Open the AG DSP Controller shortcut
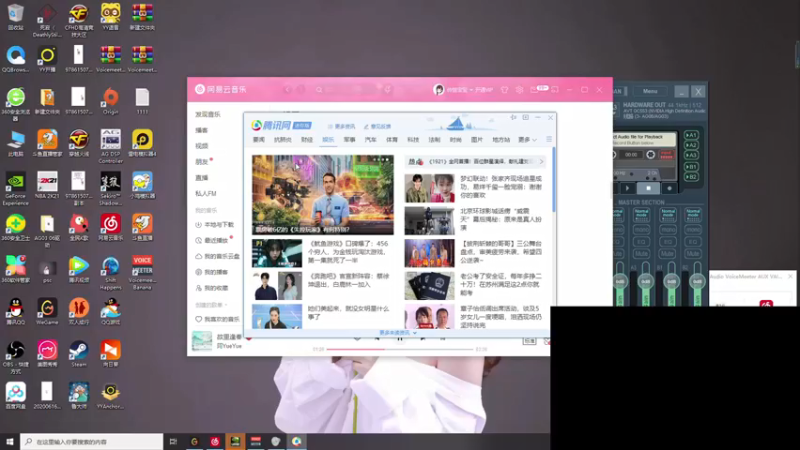The image size is (800, 450). pos(111,146)
